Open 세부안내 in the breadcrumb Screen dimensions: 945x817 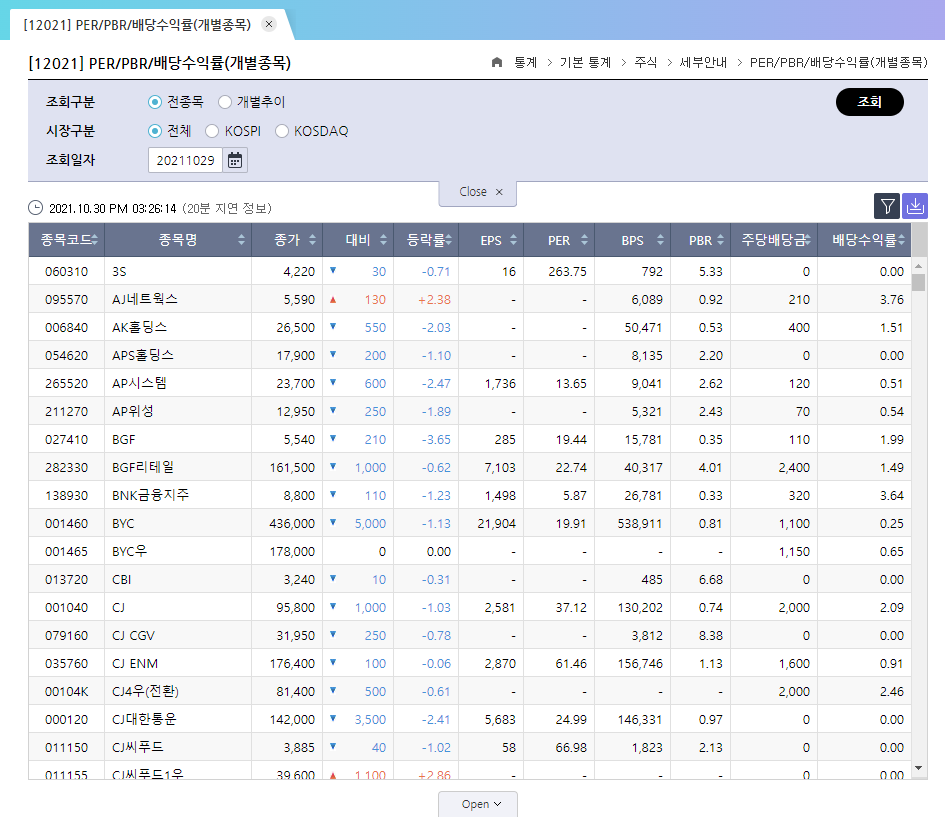(x=703, y=62)
